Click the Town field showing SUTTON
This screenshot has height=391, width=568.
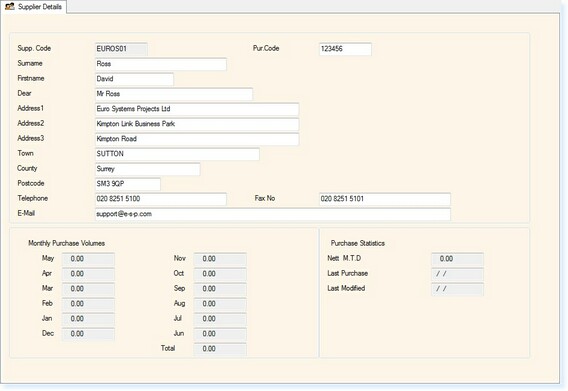click(177, 154)
